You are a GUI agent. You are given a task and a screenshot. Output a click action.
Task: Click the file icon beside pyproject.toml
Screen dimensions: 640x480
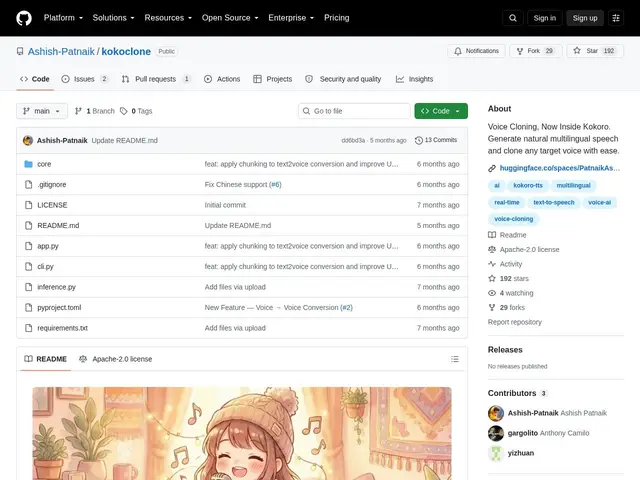28,308
